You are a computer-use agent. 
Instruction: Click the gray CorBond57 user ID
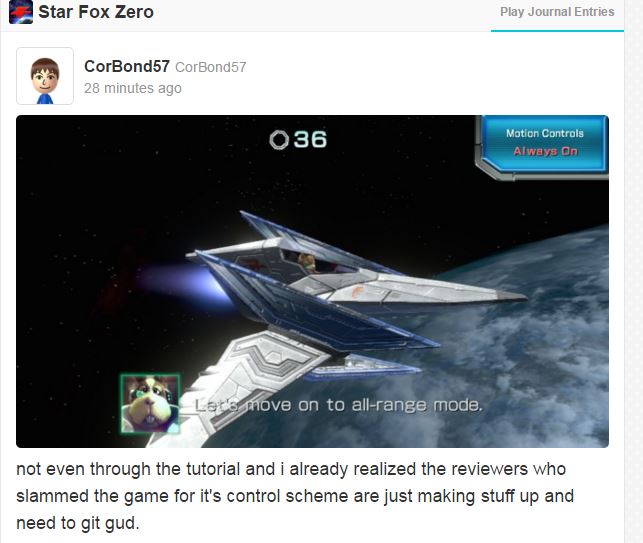[x=211, y=67]
